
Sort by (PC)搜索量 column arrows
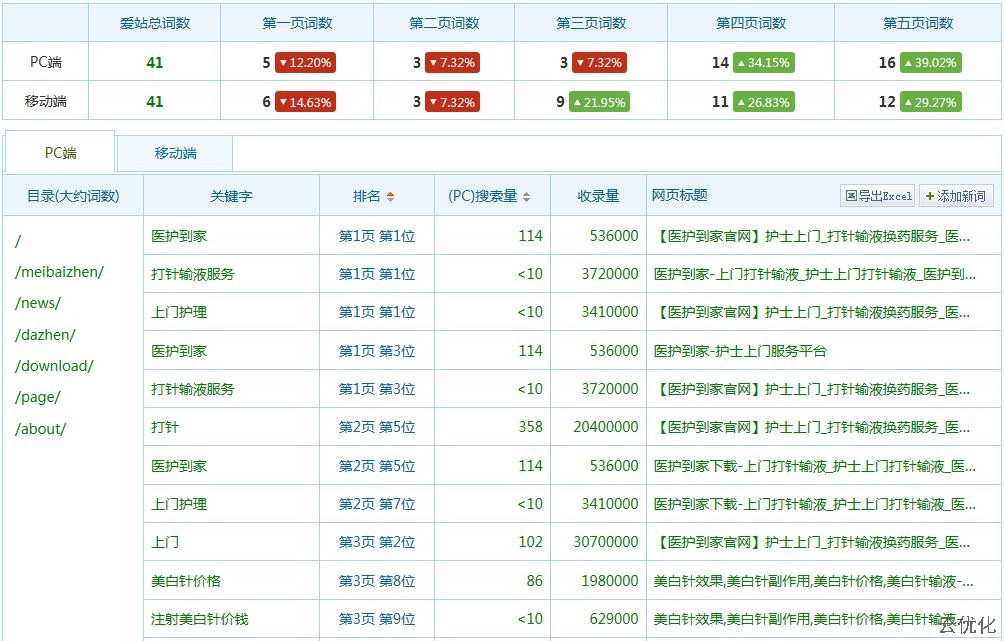pos(526,197)
